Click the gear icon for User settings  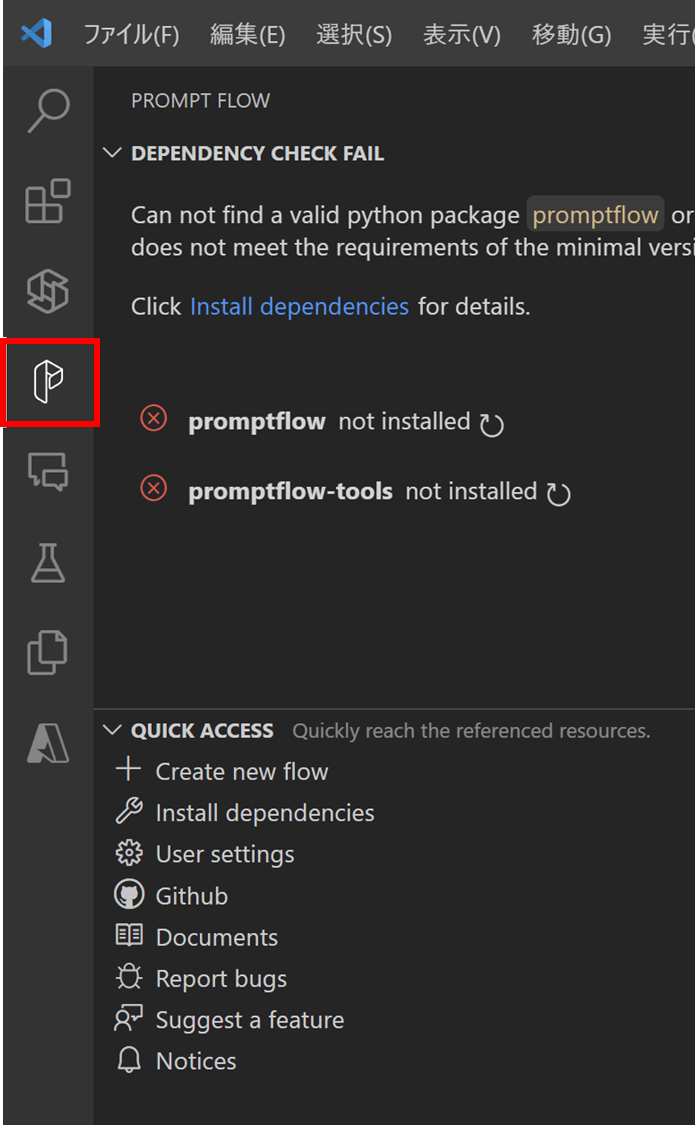click(x=129, y=853)
